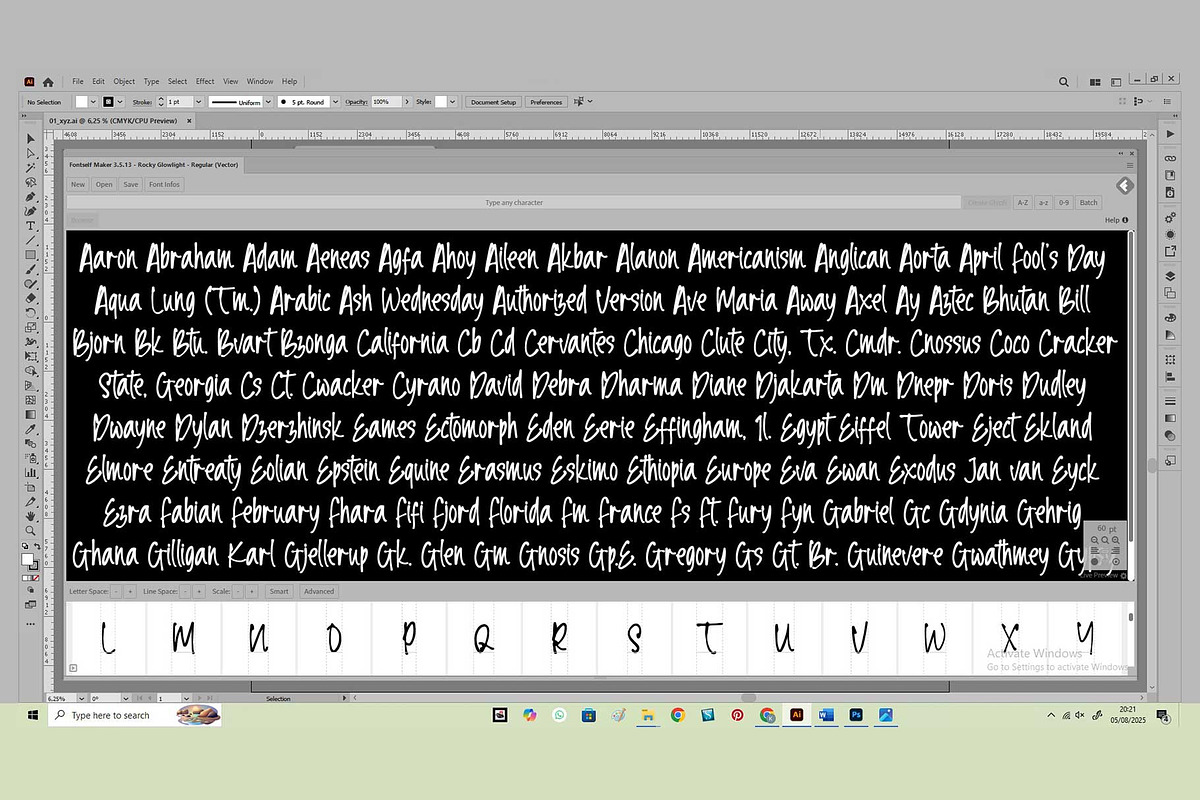Screen dimensions: 1200x800
Task: Select the Type tool
Action: click(x=30, y=225)
